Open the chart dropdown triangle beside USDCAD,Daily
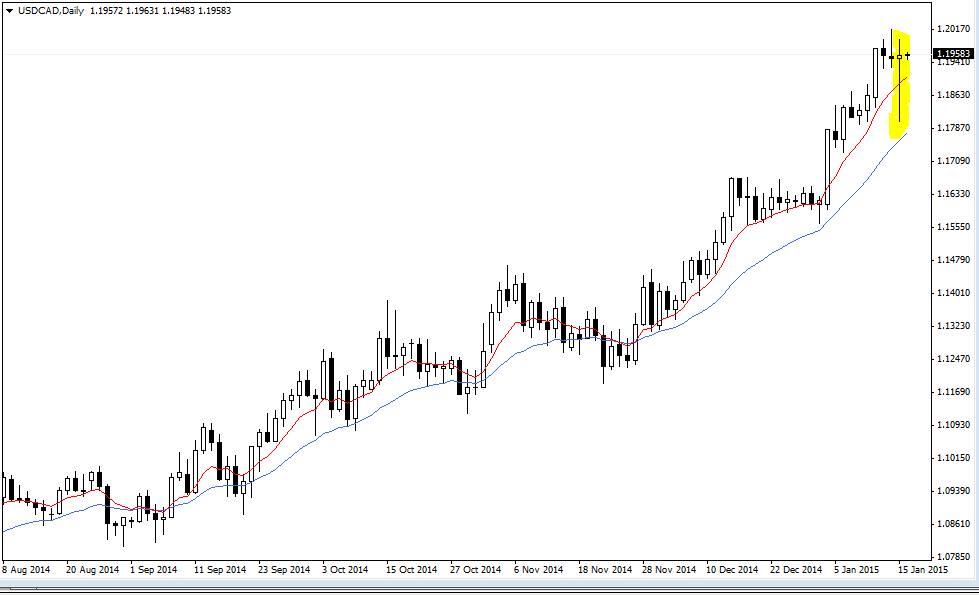 pos(9,11)
